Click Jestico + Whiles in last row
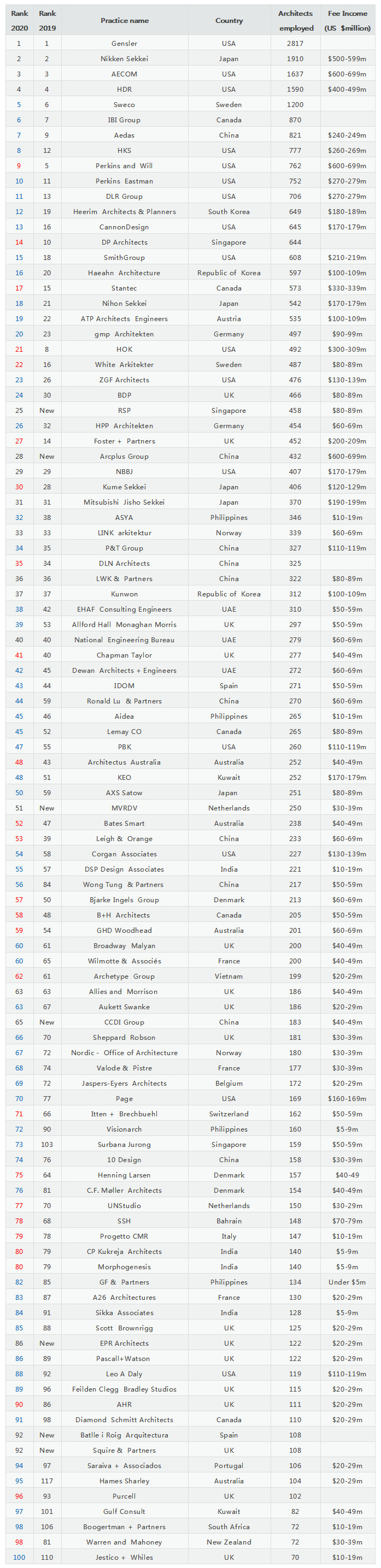 [125, 1557]
